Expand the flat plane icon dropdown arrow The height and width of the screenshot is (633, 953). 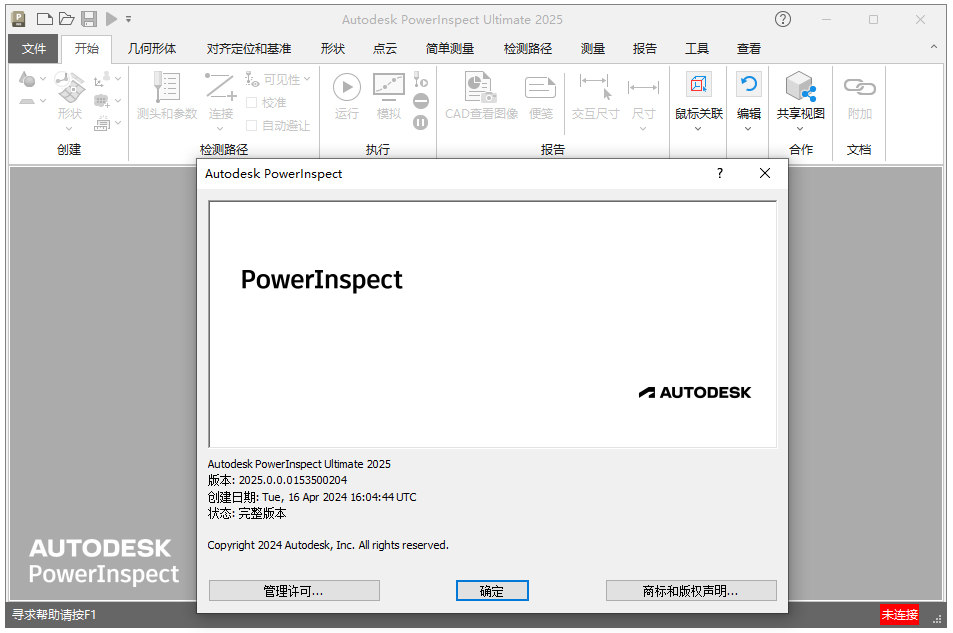pyautogui.click(x=43, y=101)
